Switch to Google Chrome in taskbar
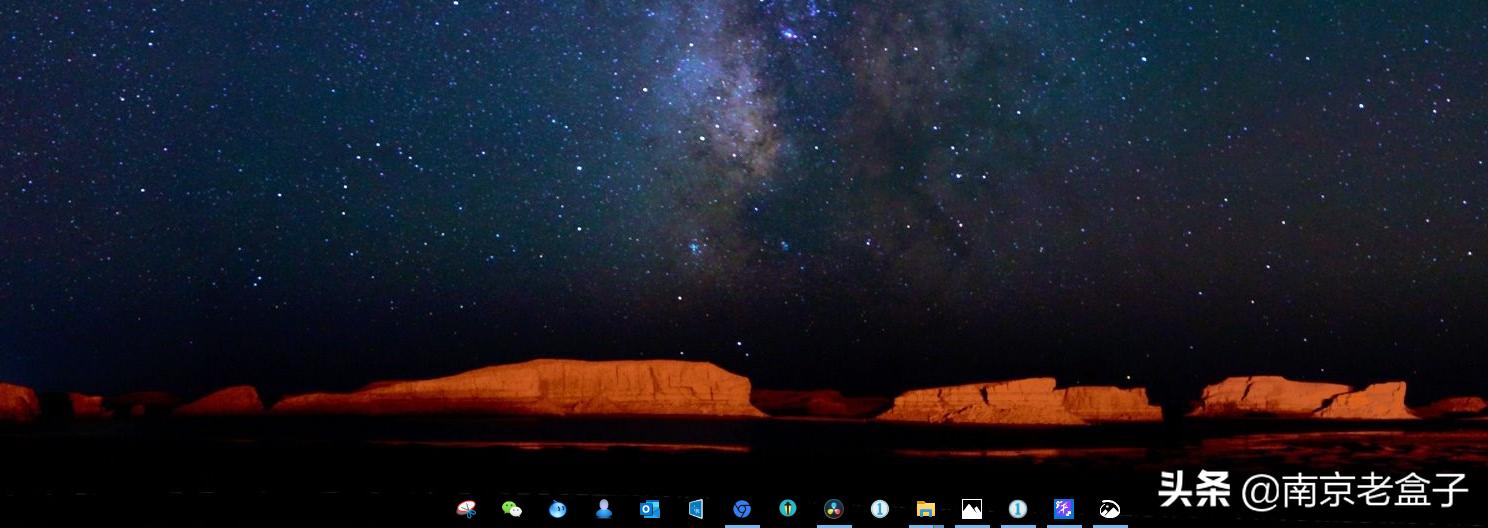The height and width of the screenshot is (528, 1488). click(x=742, y=509)
